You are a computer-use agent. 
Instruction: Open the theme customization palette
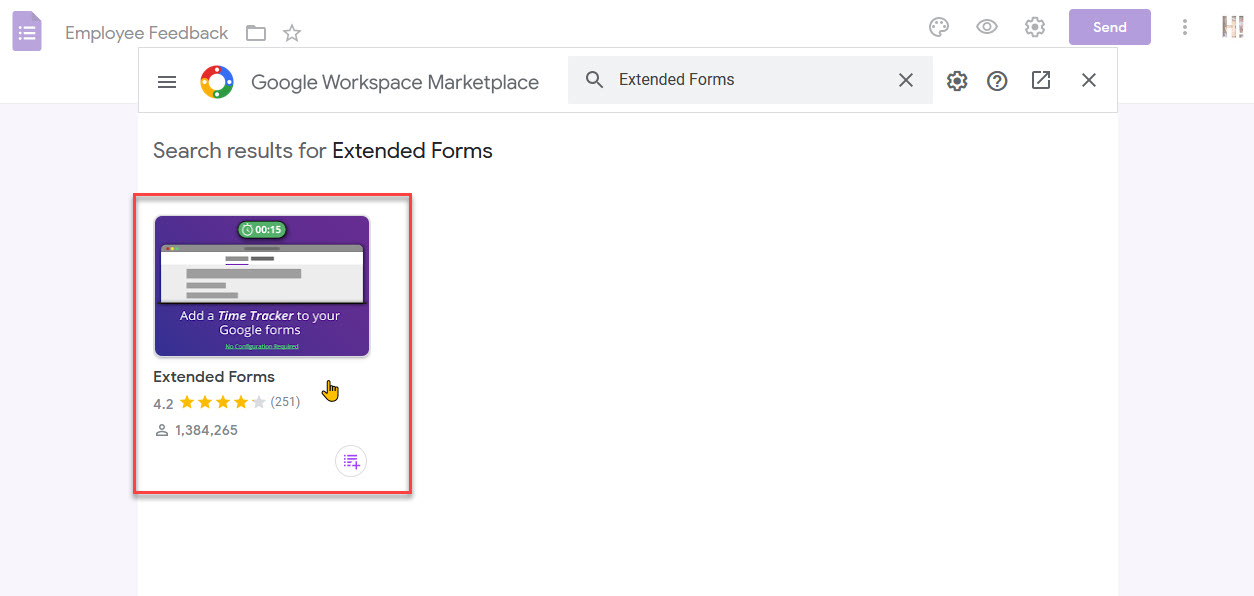coord(938,27)
